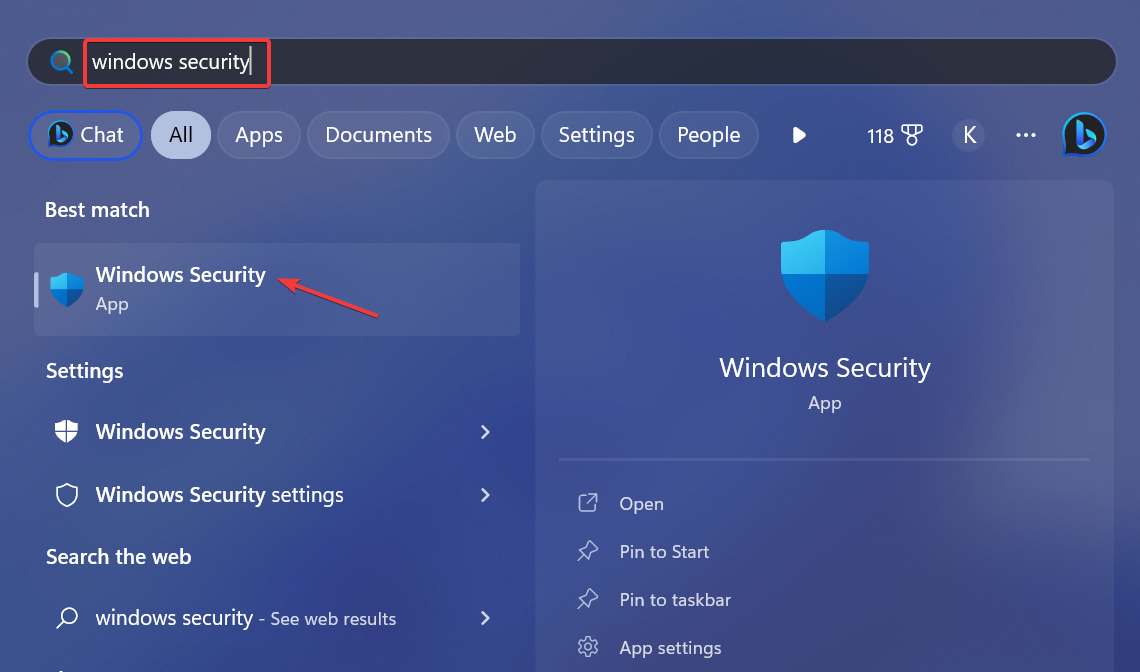Image resolution: width=1140 pixels, height=672 pixels.
Task: Click the pin icon beside Pin to Start
Action: coord(587,551)
